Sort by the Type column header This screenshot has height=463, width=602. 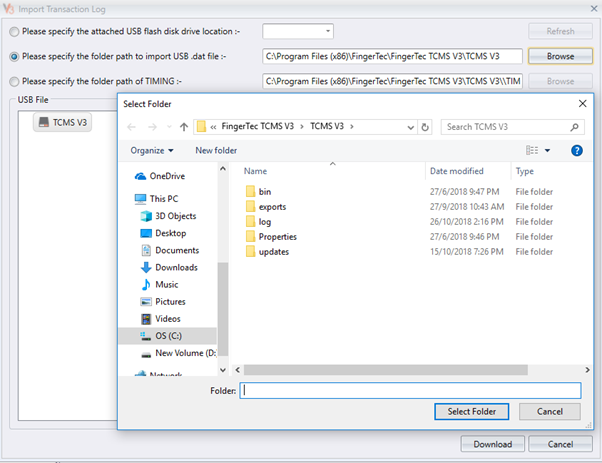(x=524, y=171)
